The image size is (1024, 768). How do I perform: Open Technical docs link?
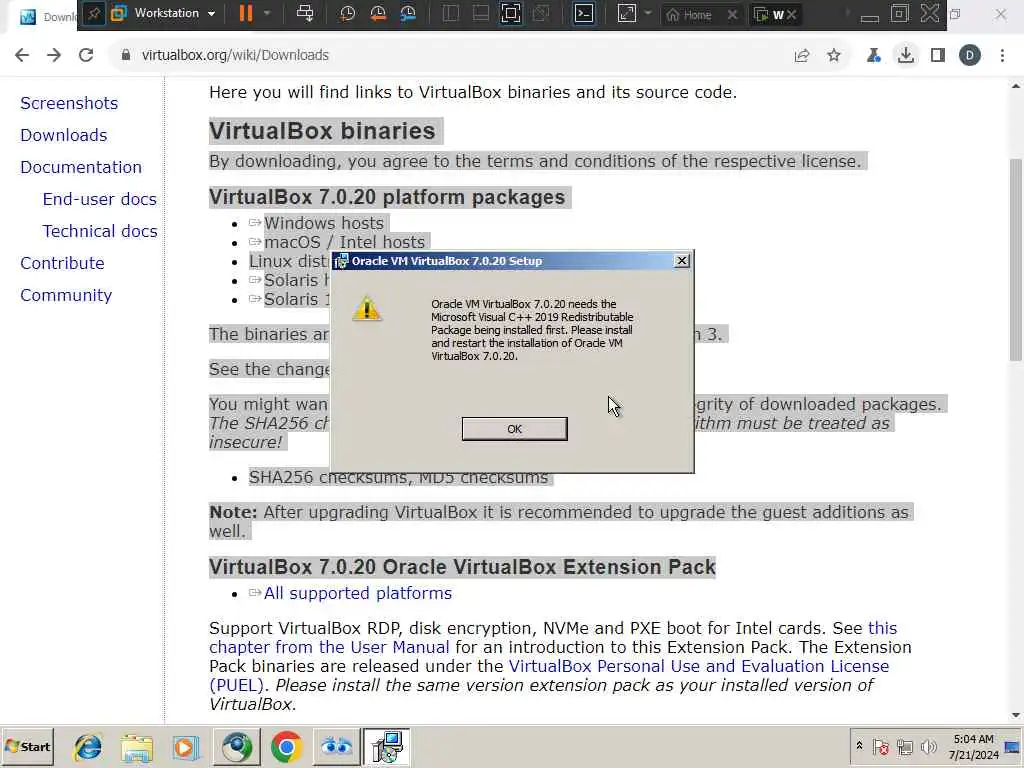pos(100,231)
